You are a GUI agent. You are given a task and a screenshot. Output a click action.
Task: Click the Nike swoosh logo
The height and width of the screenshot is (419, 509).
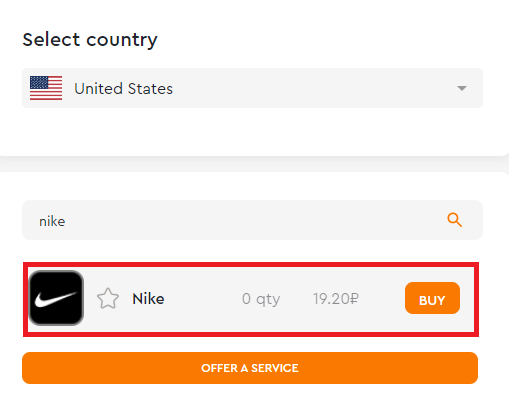[56, 298]
